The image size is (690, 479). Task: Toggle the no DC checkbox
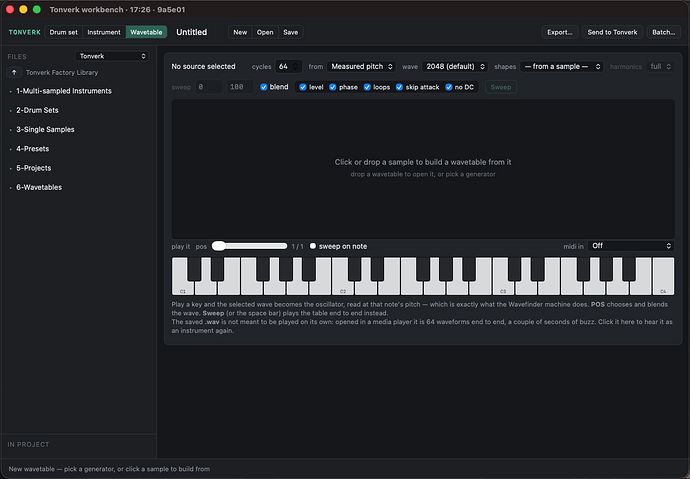[449, 87]
